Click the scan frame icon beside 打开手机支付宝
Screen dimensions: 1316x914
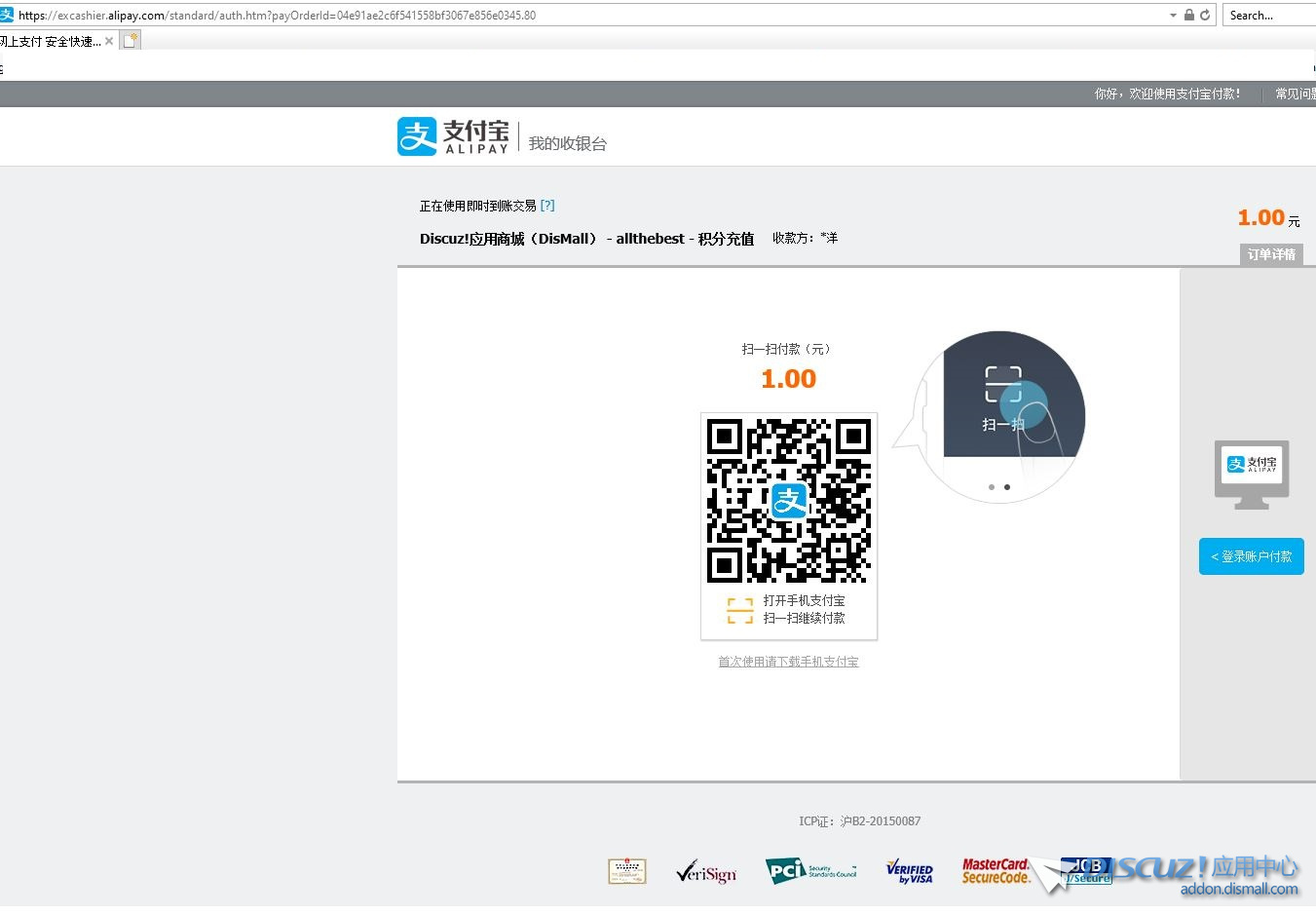(x=740, y=610)
